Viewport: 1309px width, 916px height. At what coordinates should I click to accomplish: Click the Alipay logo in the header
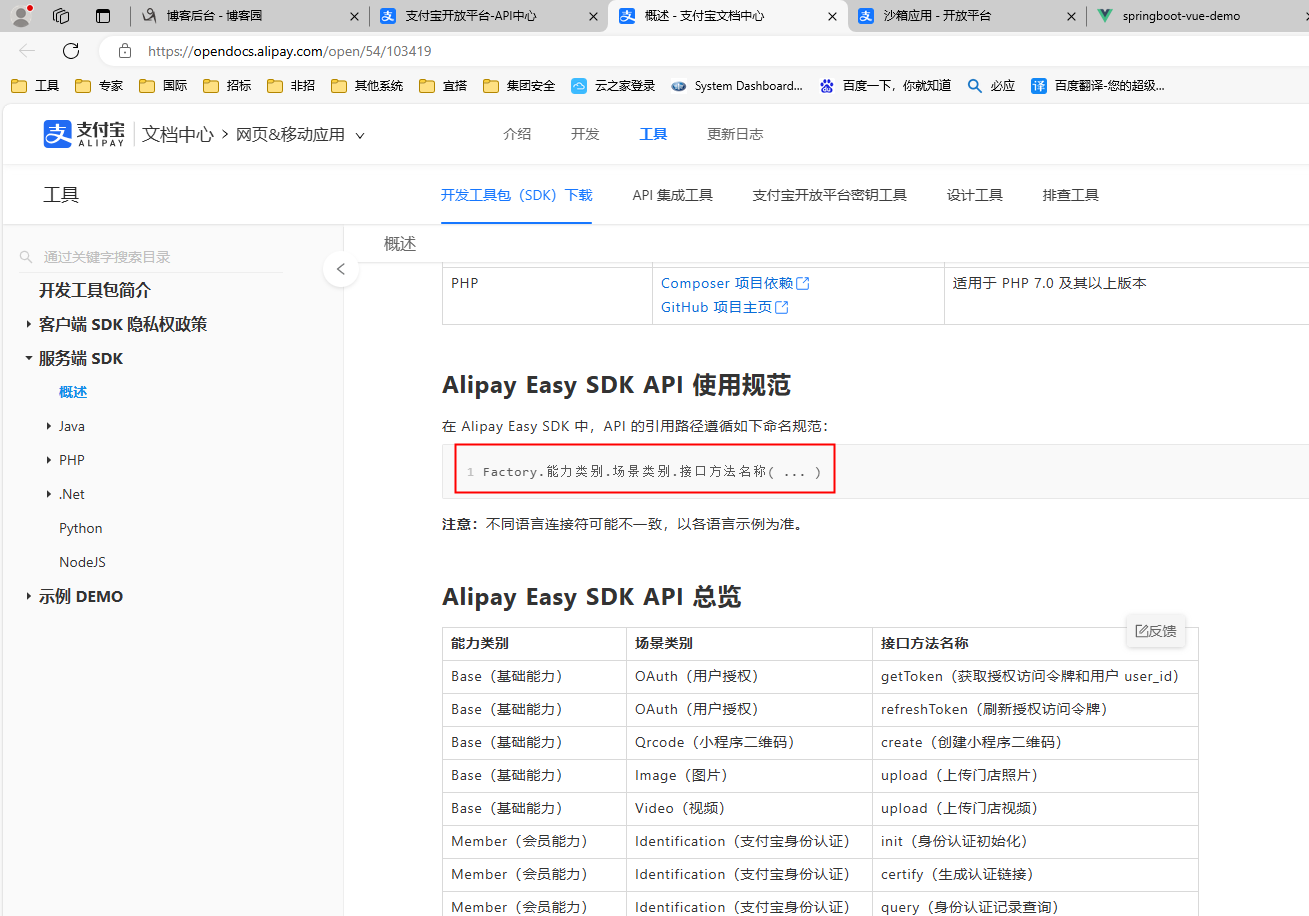point(84,134)
